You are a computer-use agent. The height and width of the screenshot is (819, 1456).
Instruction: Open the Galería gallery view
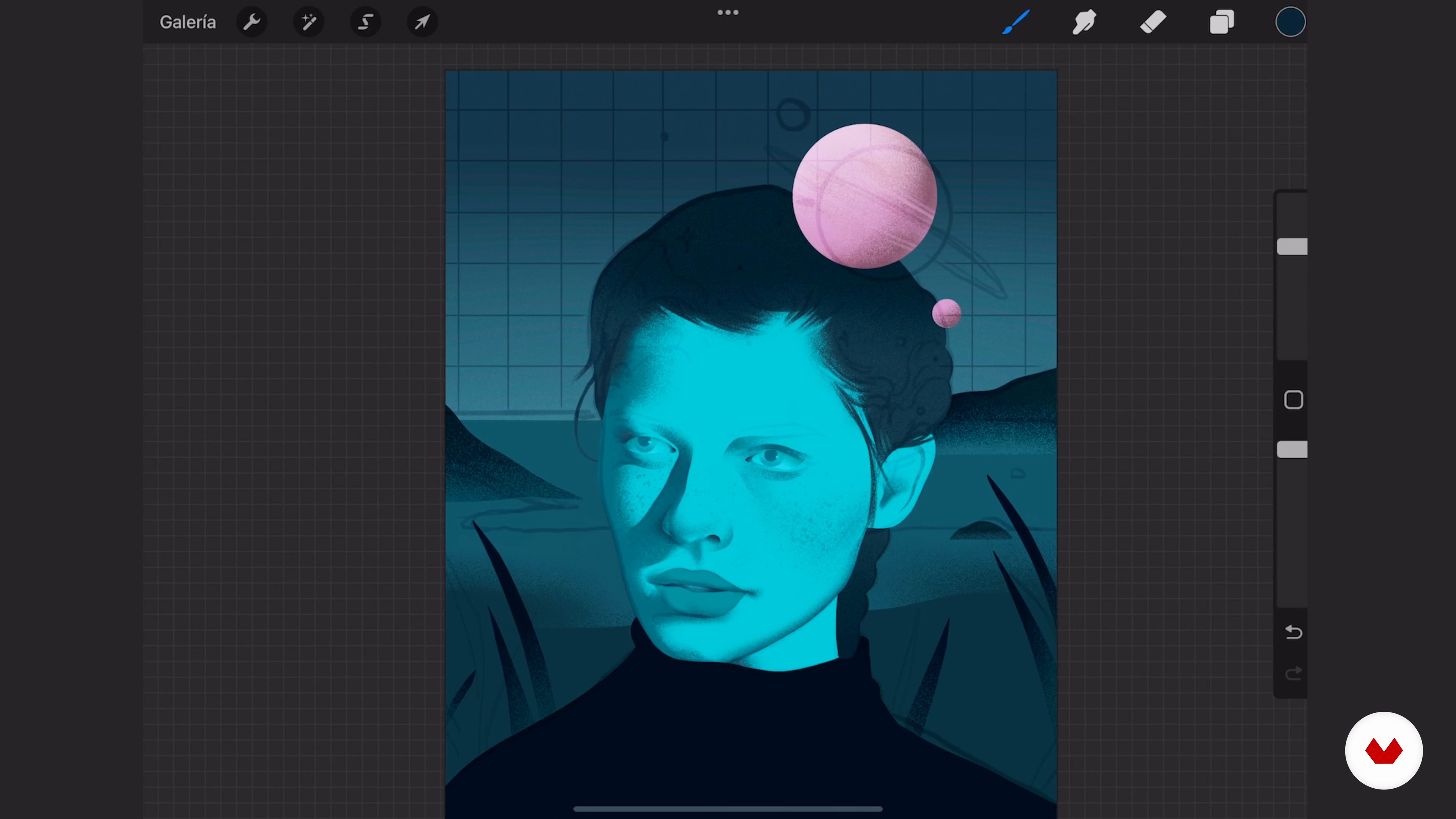[188, 22]
